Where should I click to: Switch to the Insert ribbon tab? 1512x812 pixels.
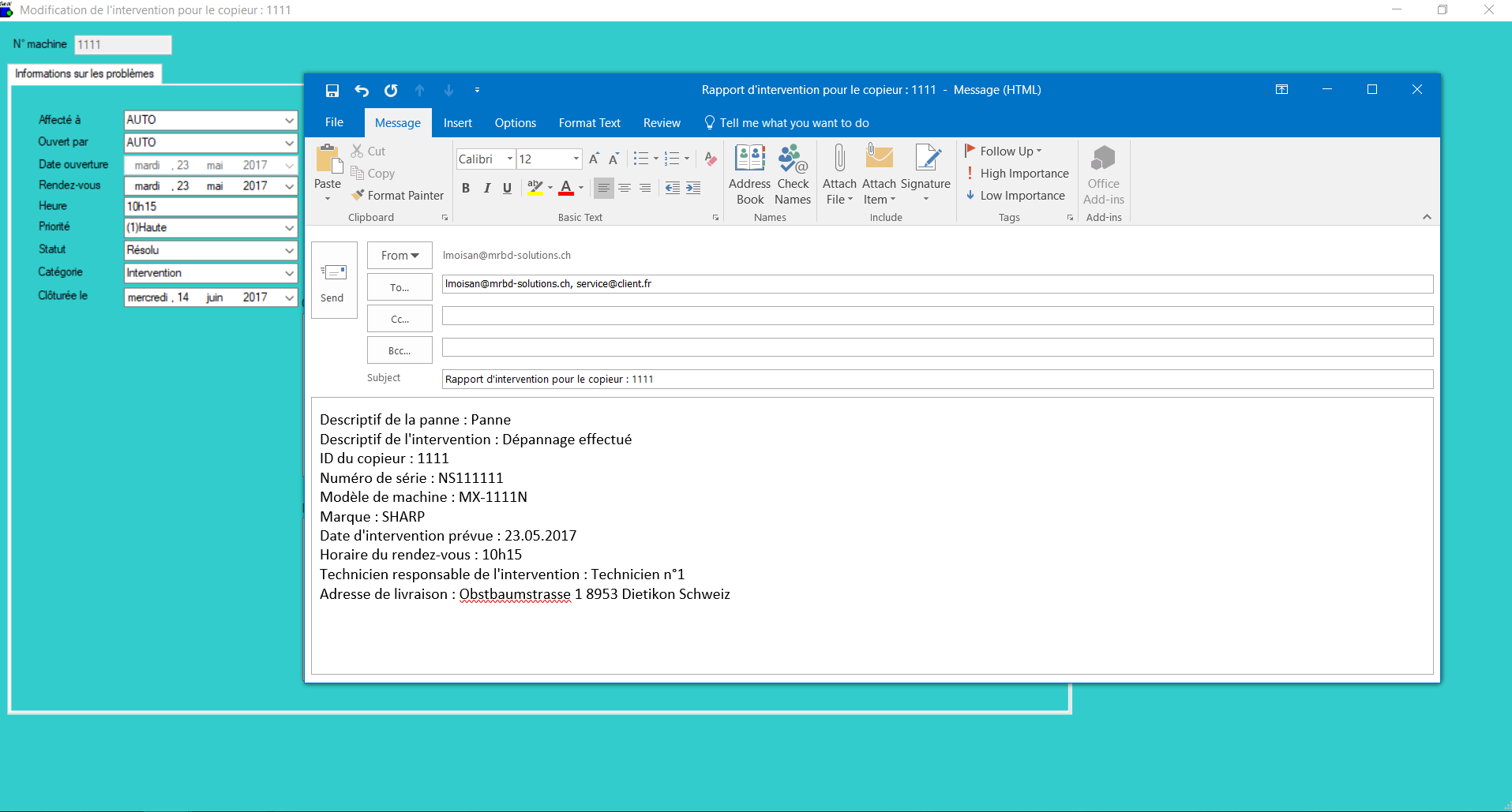[x=457, y=123]
